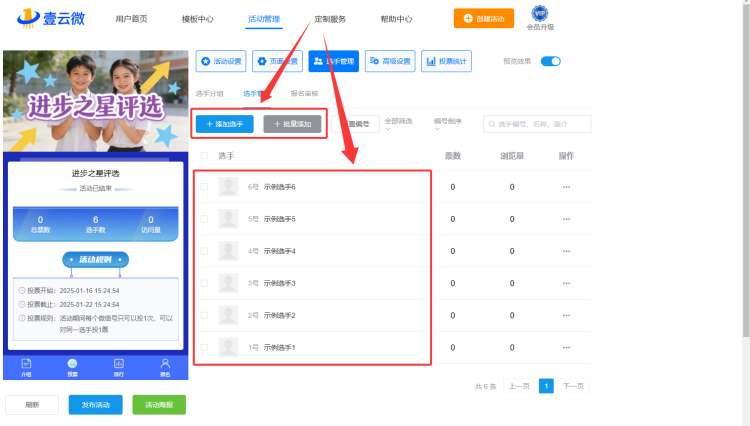
Task: Open the 投票统计 tab
Action: coord(446,61)
